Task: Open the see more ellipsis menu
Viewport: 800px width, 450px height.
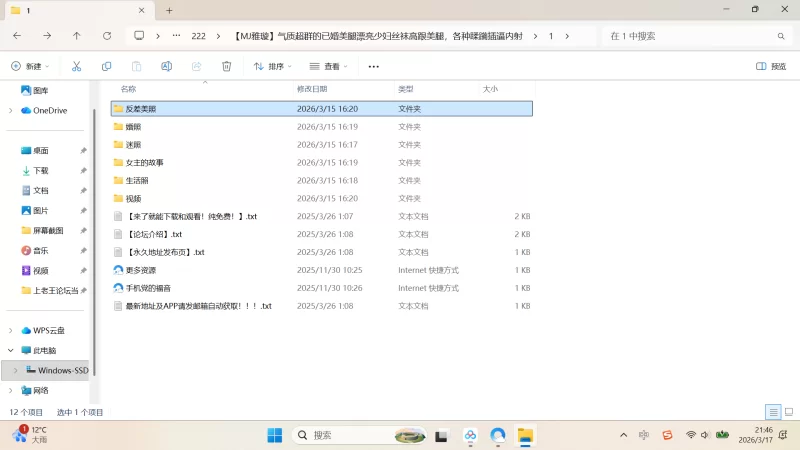Action: tap(374, 66)
